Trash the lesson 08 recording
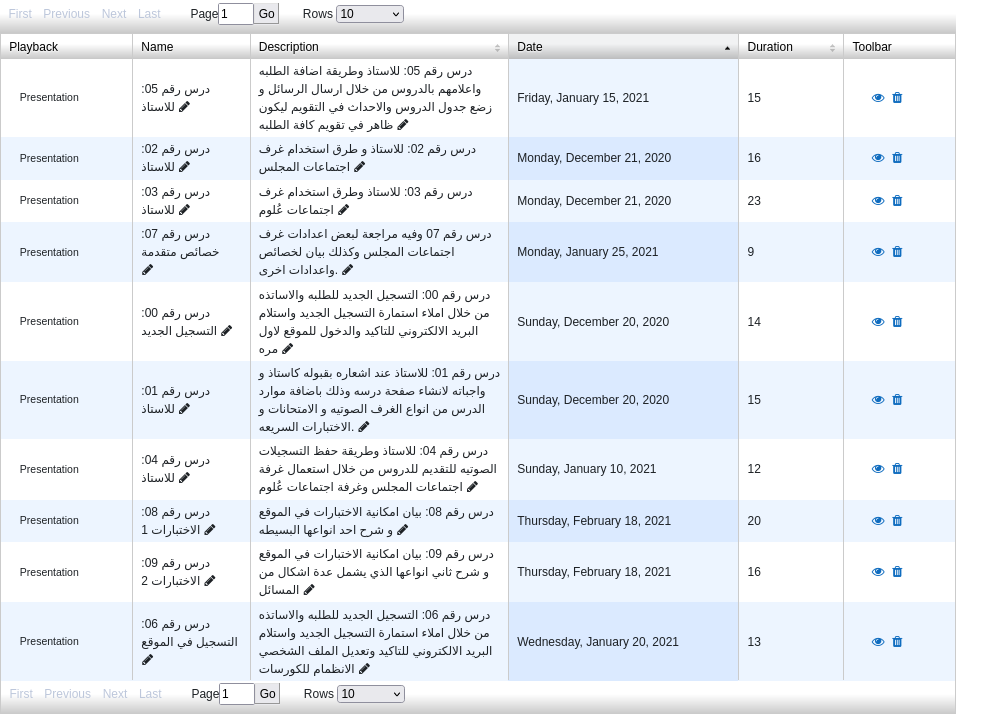This screenshot has height=714, width=990. (897, 521)
